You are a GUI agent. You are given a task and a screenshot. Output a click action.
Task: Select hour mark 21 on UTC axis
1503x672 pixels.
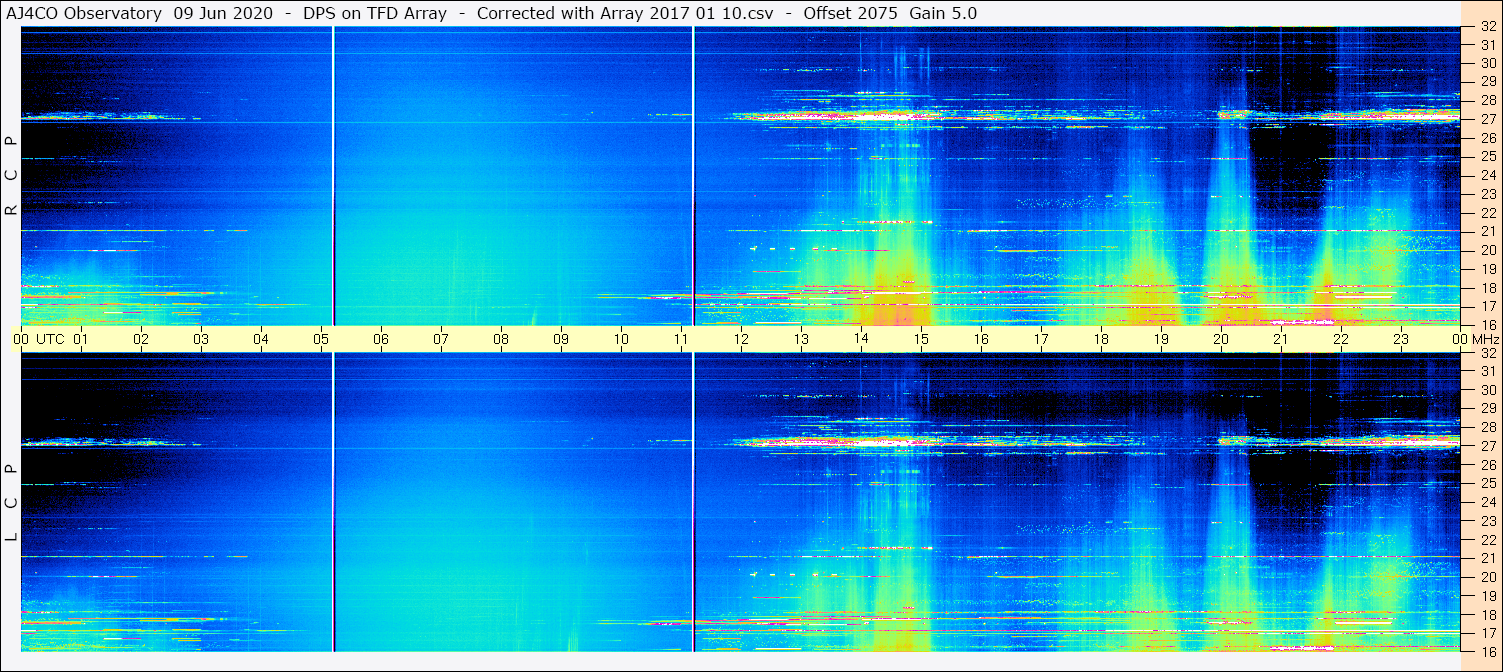coord(1281,340)
